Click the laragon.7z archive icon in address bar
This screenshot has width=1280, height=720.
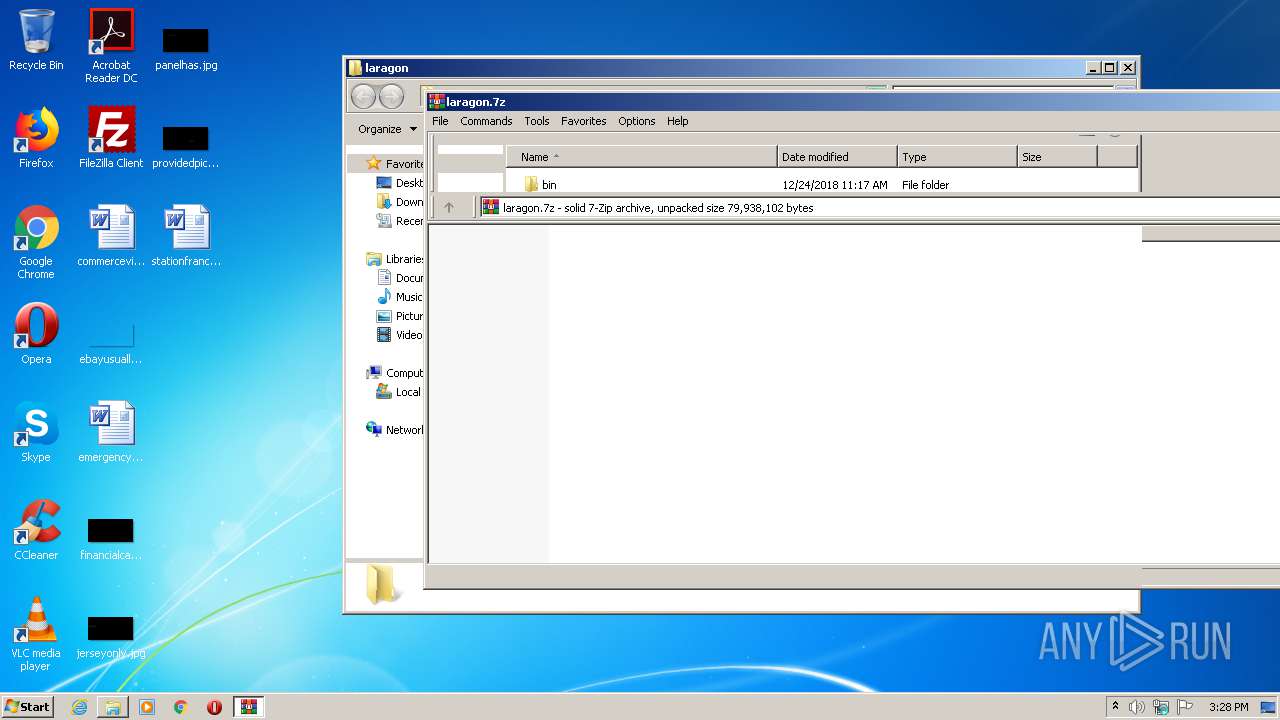click(x=490, y=208)
